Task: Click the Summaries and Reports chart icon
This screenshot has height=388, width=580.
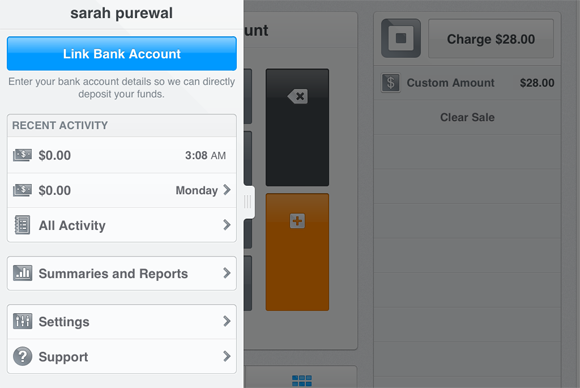Action: (22, 273)
